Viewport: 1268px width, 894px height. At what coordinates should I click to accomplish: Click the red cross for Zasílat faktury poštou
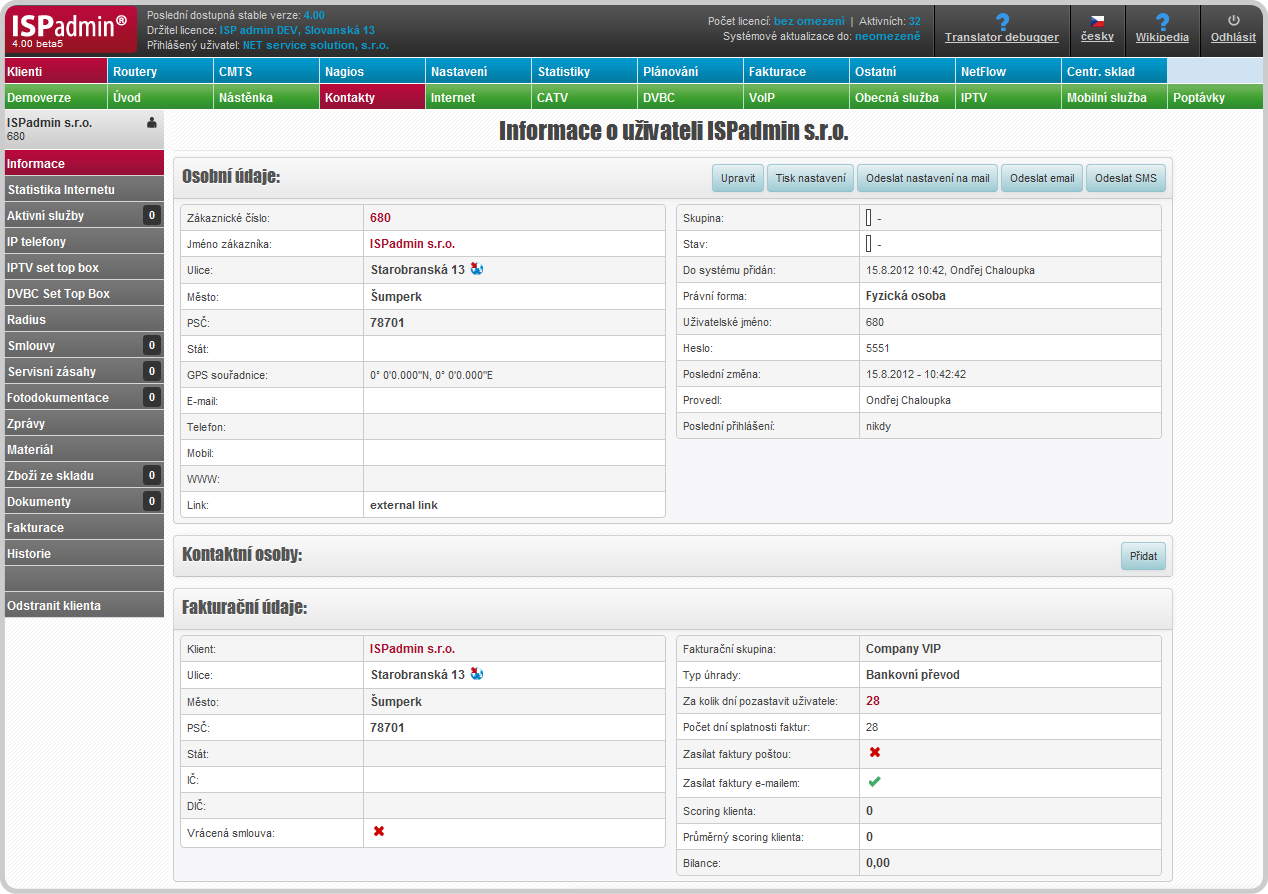(x=874, y=752)
